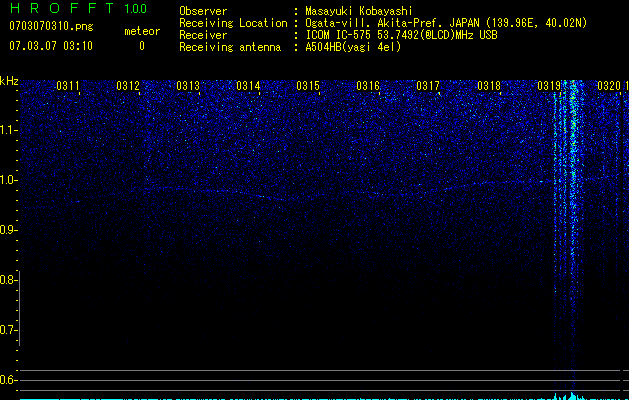Viewport: 629px width, 400px height.
Task: Click the 0312 time marker
Action: pyautogui.click(x=128, y=86)
